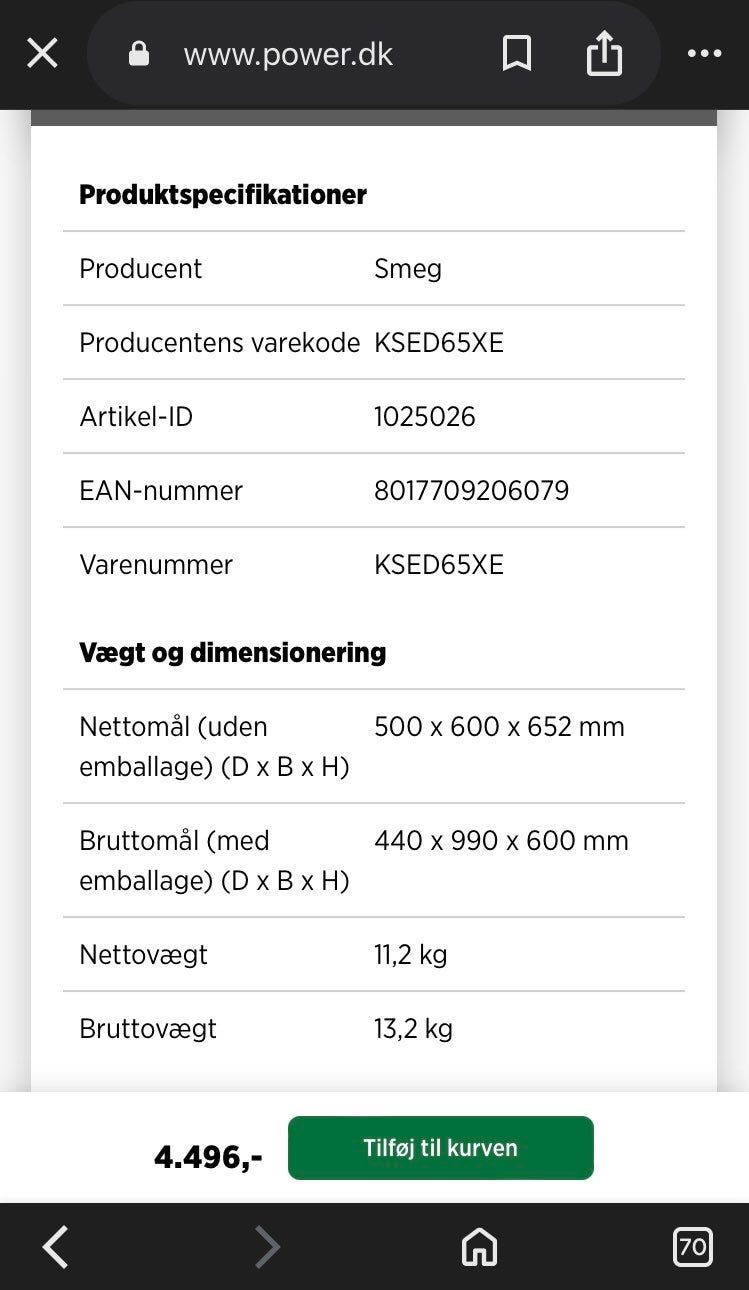Tap the www.power.dk address bar

pos(288,55)
